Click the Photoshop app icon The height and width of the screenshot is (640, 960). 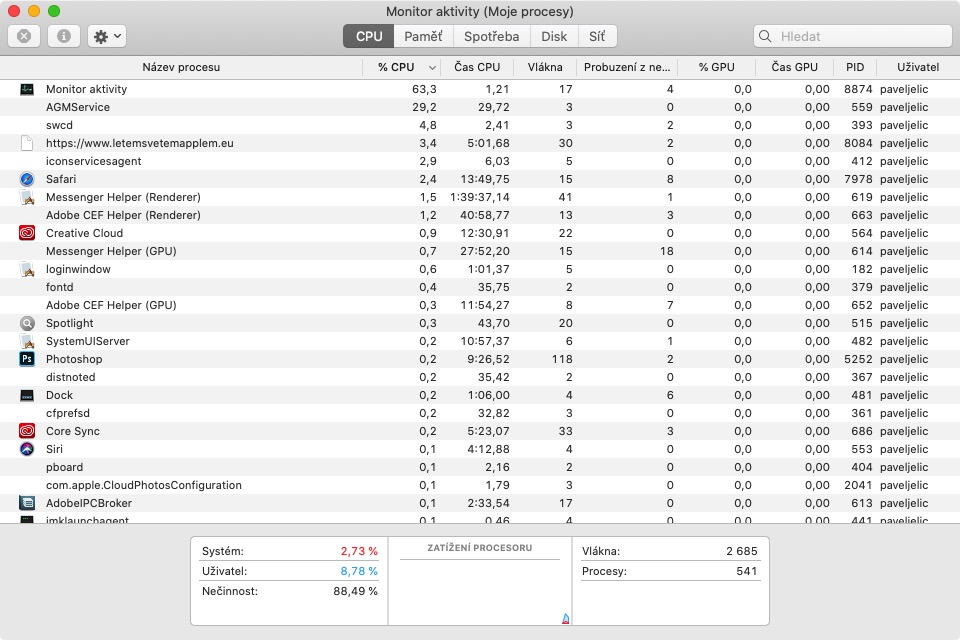click(27, 359)
